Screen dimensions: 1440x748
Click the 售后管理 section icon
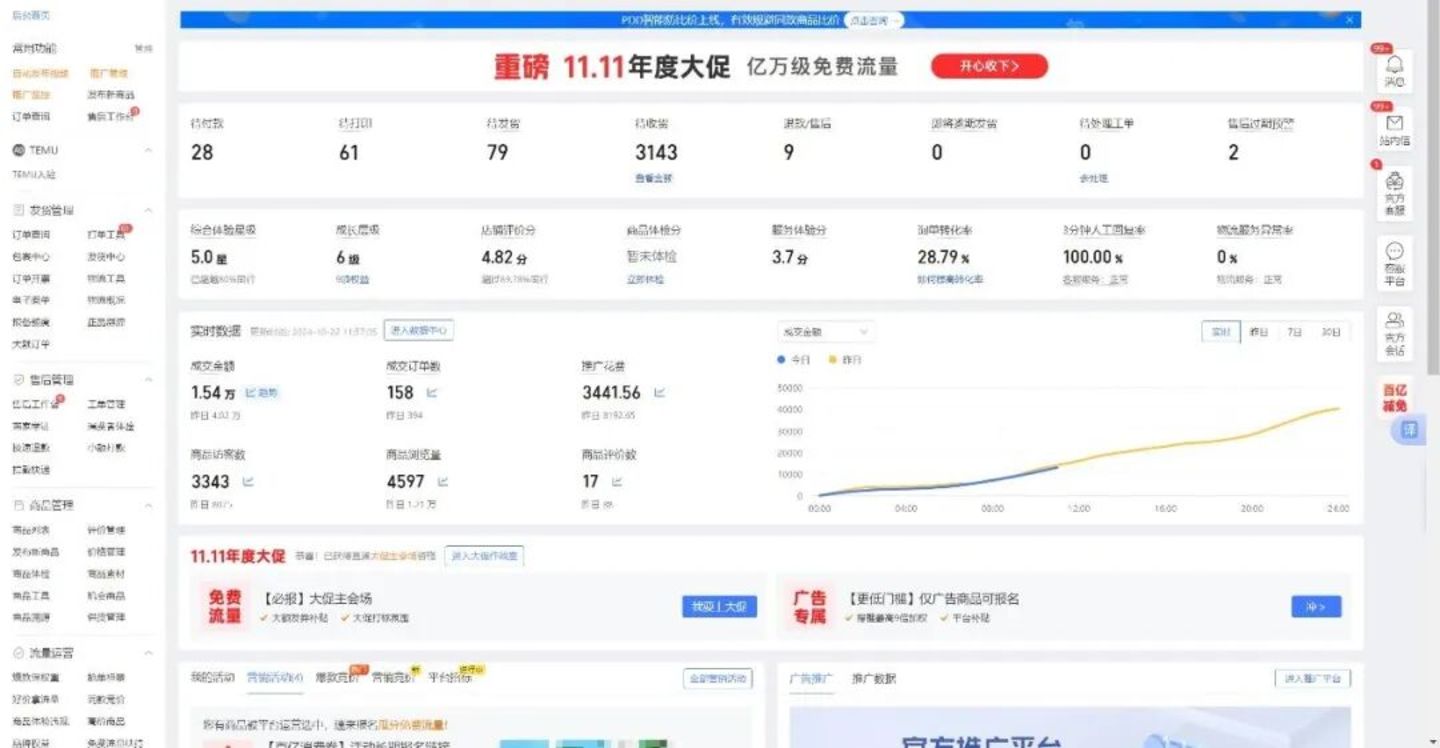19,380
